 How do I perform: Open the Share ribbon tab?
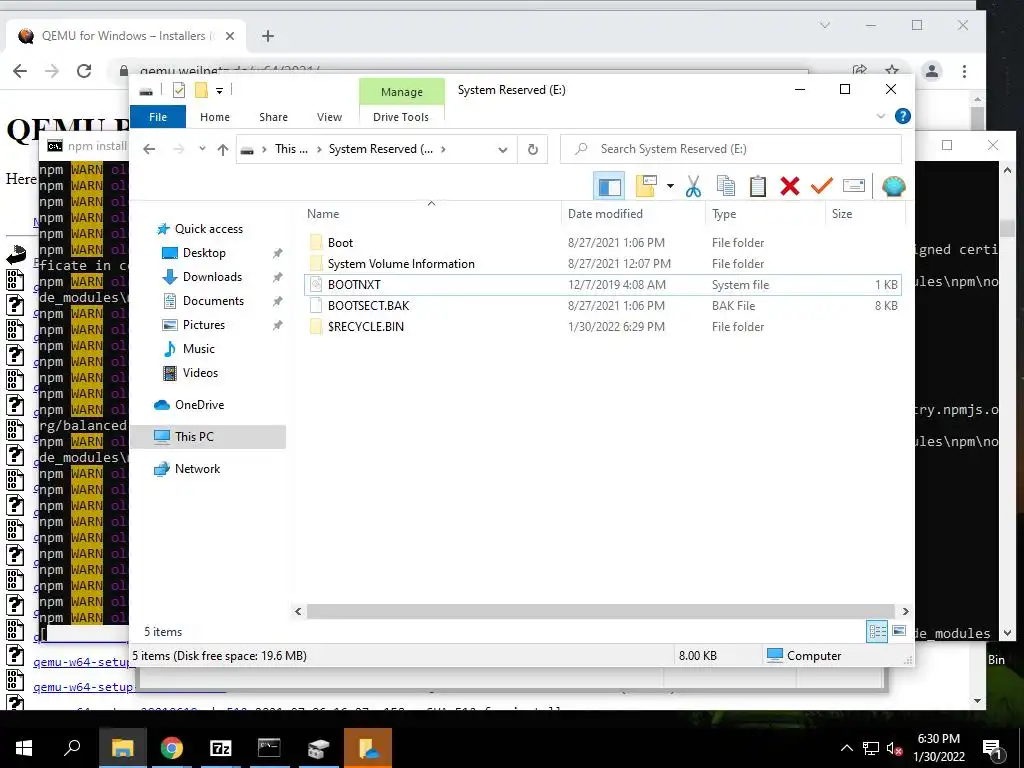[273, 117]
